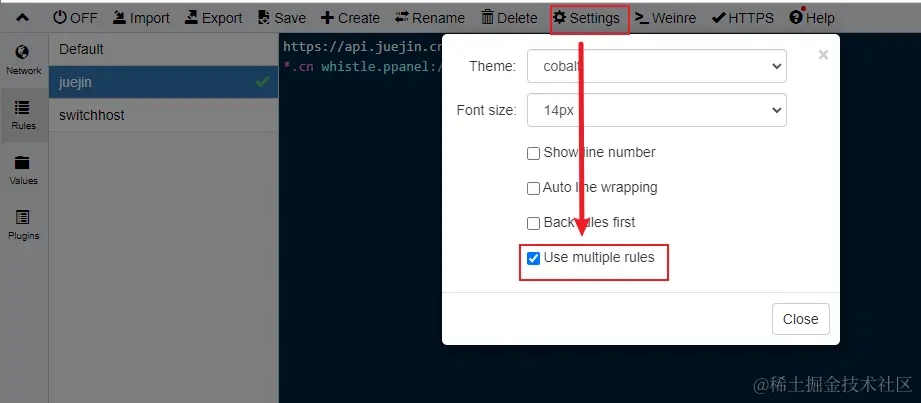
Task: Click the green checkmark on juejin
Action: (263, 82)
